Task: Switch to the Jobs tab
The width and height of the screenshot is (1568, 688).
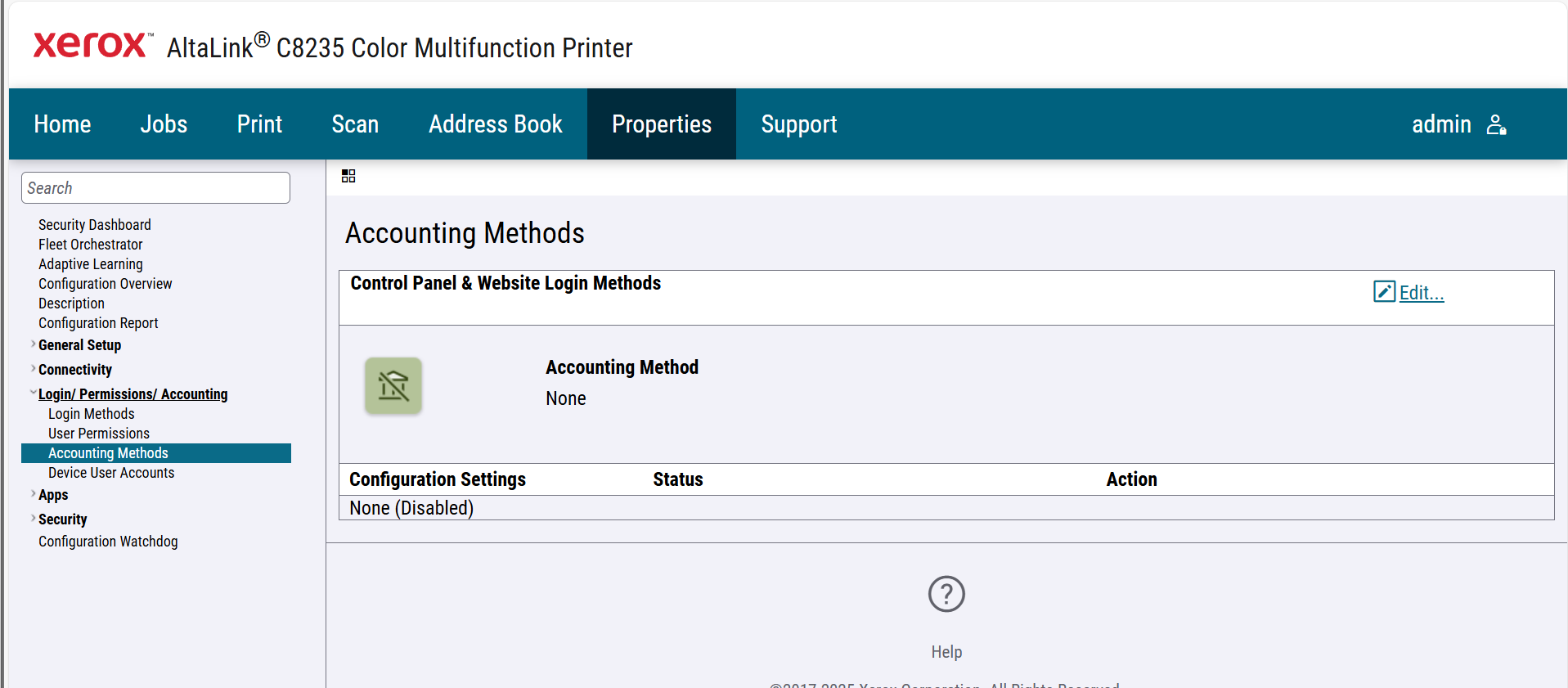Action: pyautogui.click(x=164, y=124)
